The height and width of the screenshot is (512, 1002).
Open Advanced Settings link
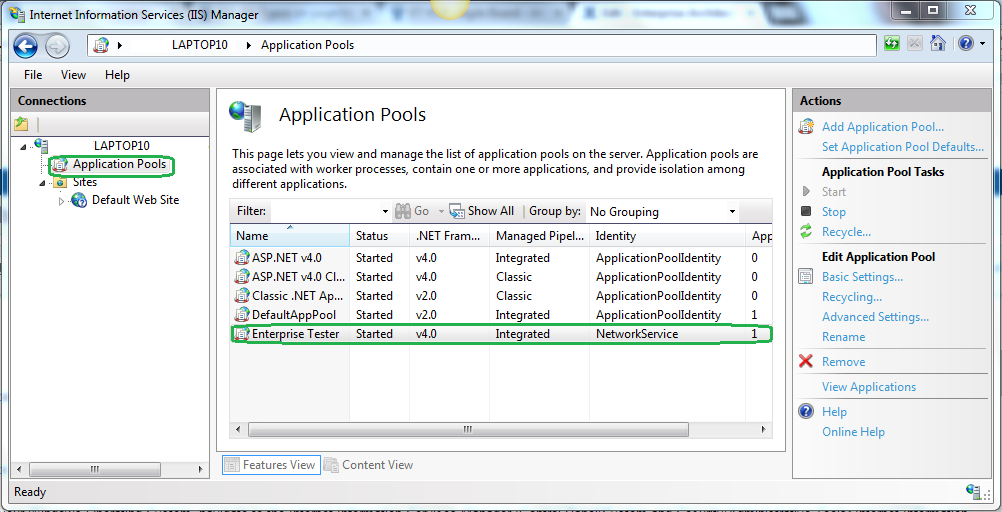[x=875, y=317]
